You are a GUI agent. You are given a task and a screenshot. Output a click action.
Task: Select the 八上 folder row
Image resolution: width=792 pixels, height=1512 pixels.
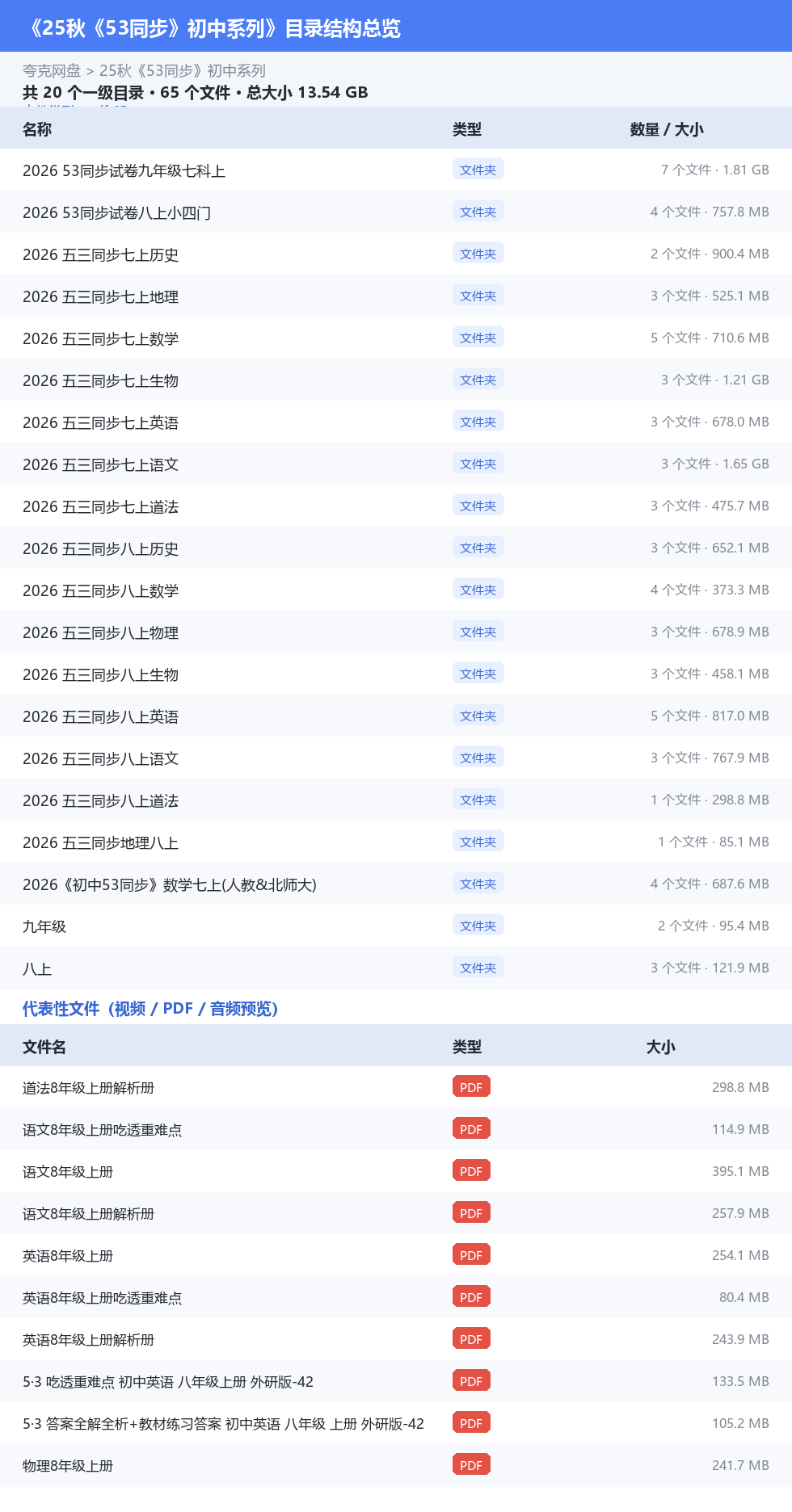(396, 968)
